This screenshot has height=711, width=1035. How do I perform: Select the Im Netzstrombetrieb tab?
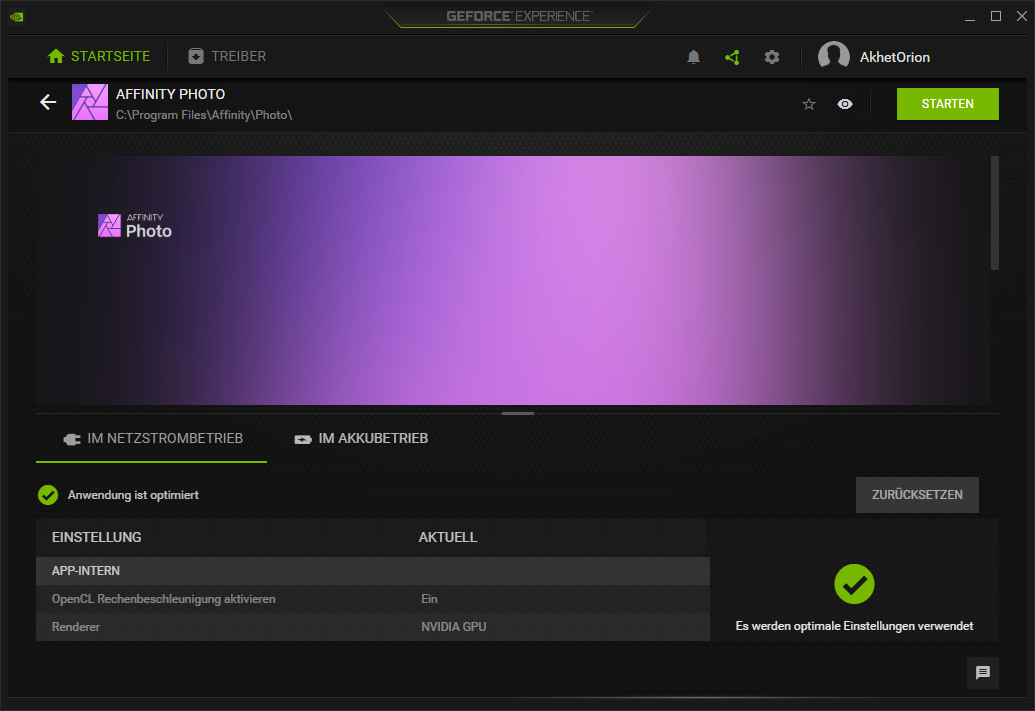tap(152, 439)
